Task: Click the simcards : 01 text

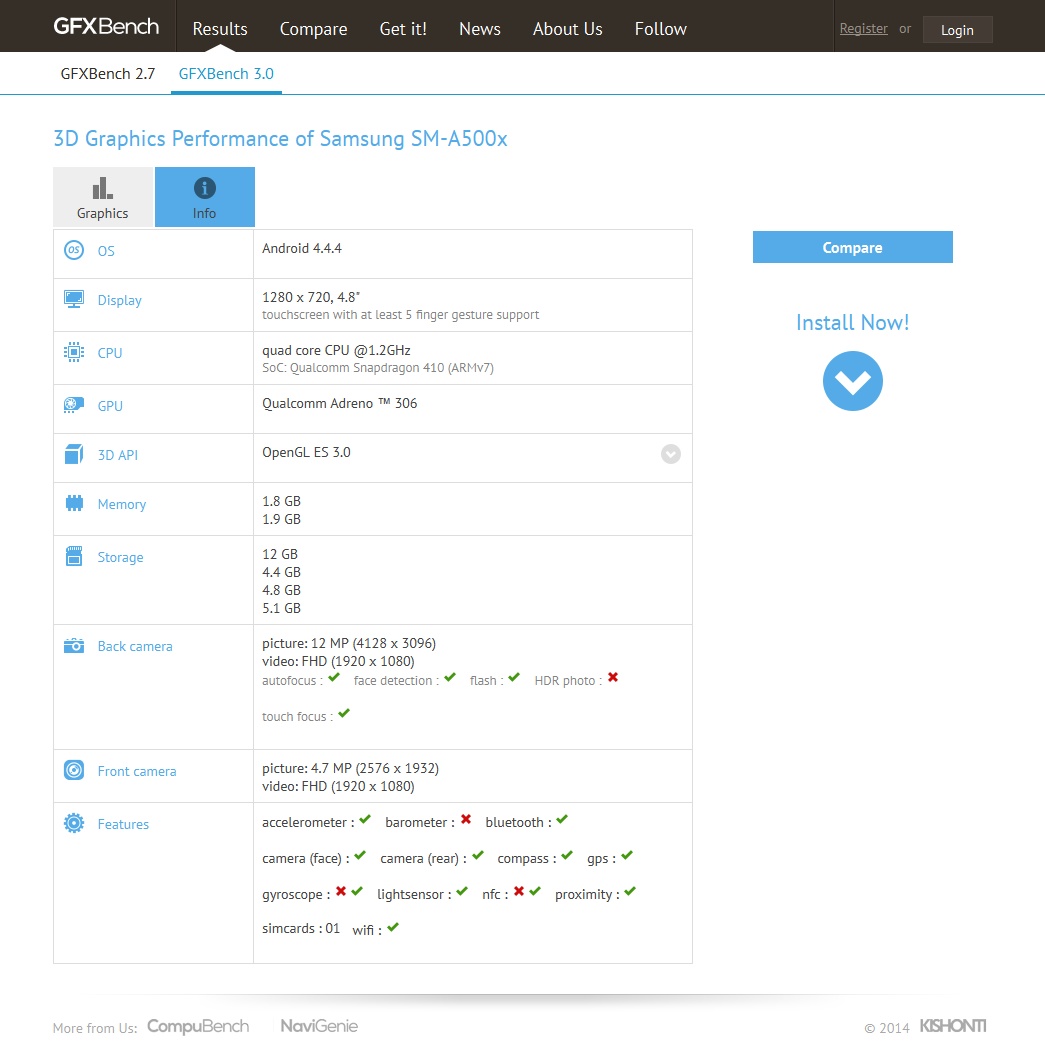Action: click(301, 928)
